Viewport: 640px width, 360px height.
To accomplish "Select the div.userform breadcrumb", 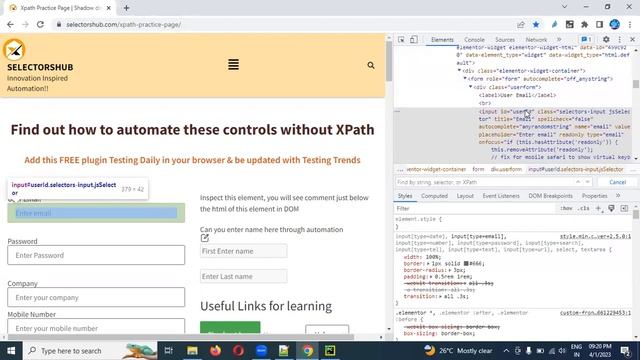I will coord(506,169).
